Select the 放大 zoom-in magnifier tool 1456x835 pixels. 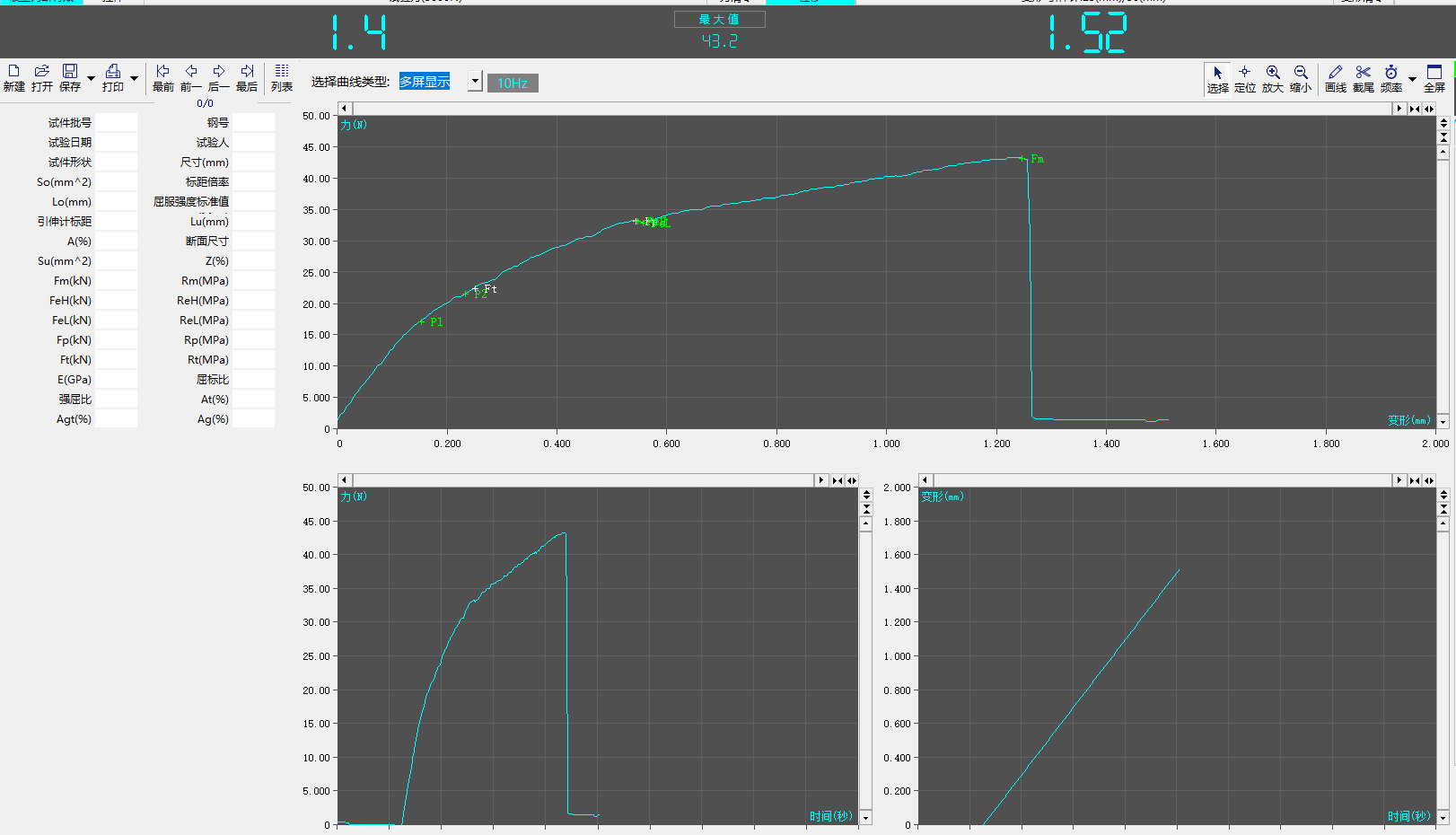tap(1273, 78)
